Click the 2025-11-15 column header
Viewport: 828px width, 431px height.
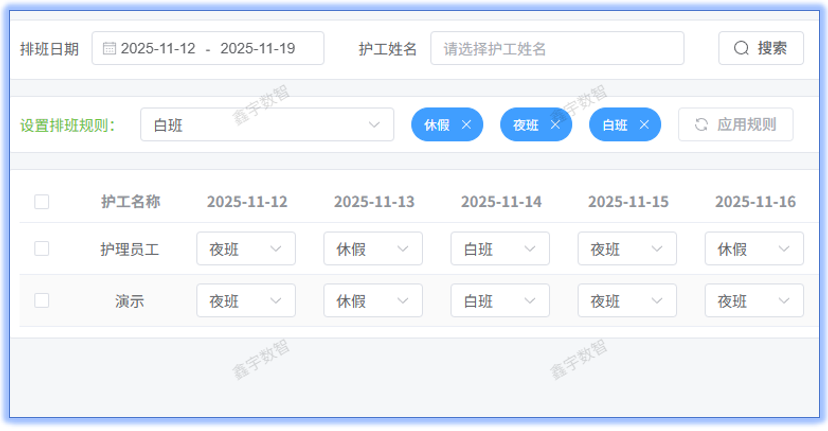(628, 202)
